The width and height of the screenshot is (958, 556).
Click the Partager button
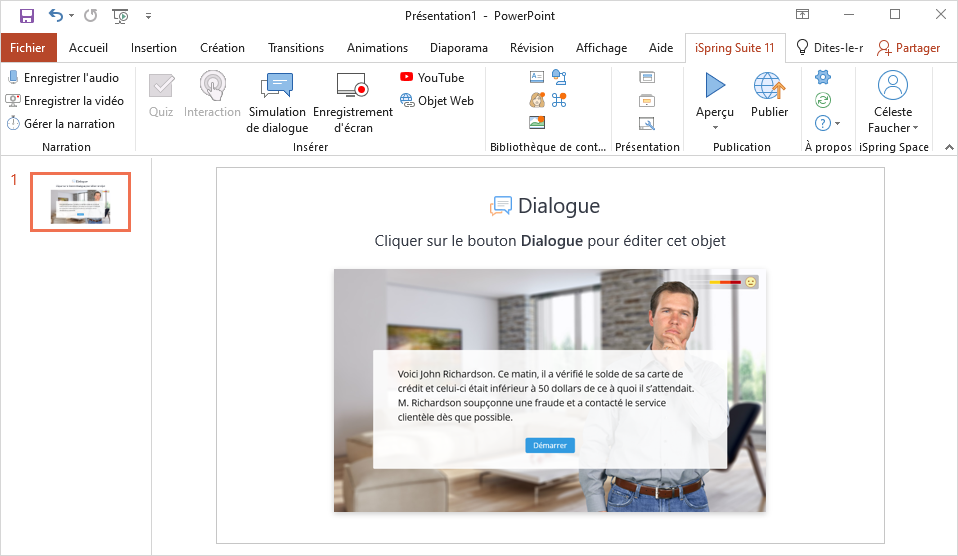908,47
